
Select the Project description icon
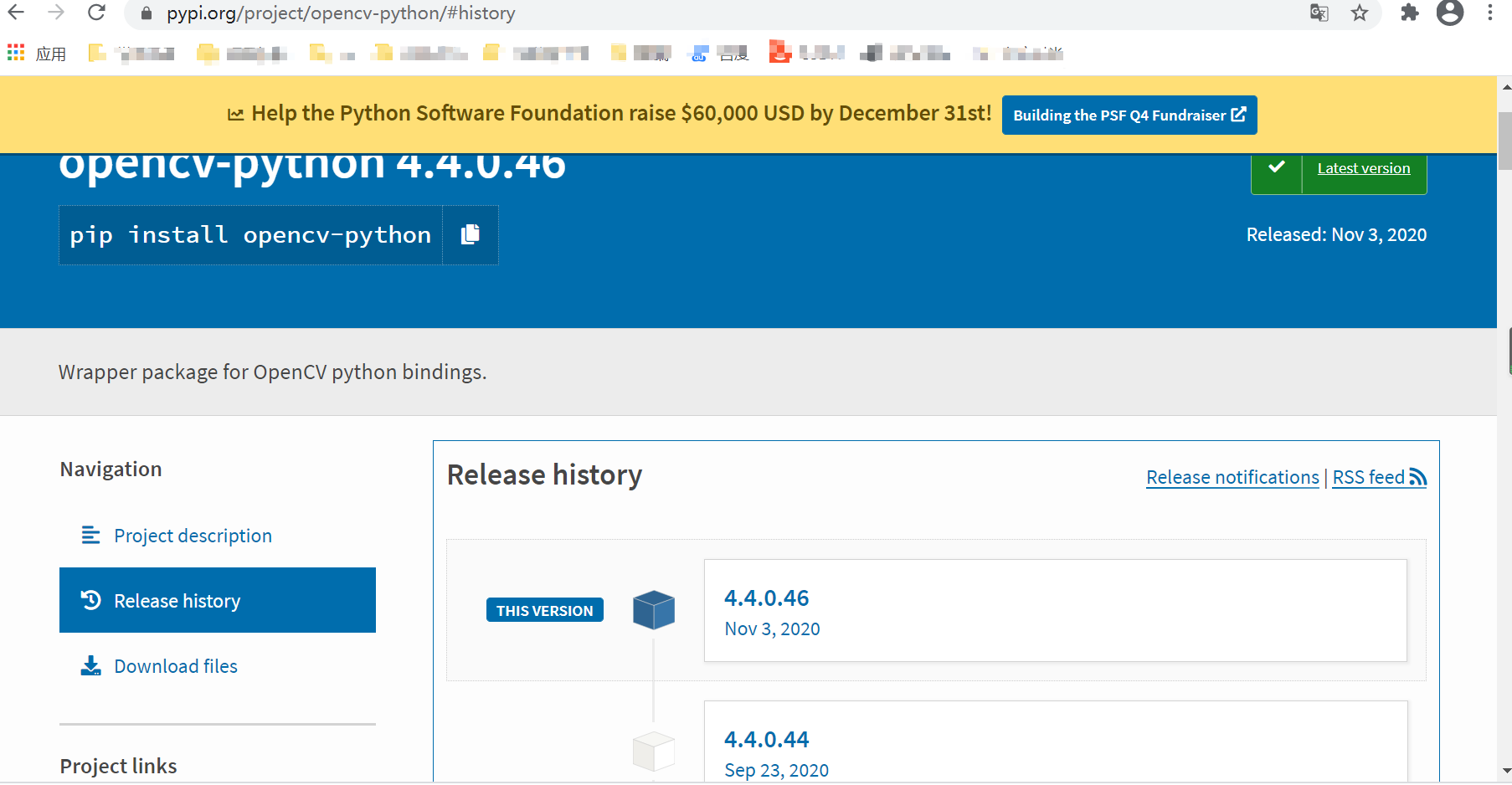point(90,535)
